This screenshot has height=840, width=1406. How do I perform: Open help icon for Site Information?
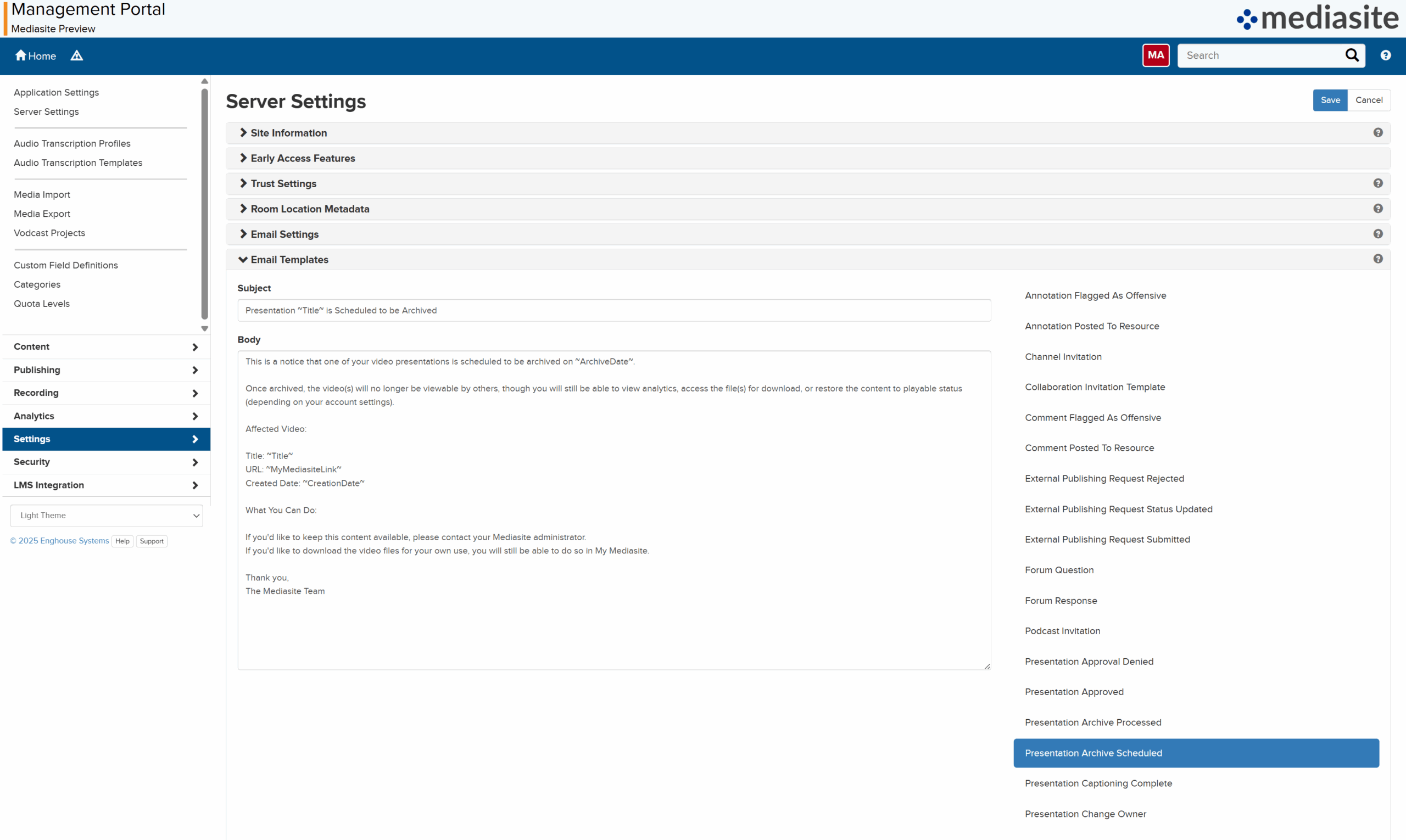point(1377,132)
